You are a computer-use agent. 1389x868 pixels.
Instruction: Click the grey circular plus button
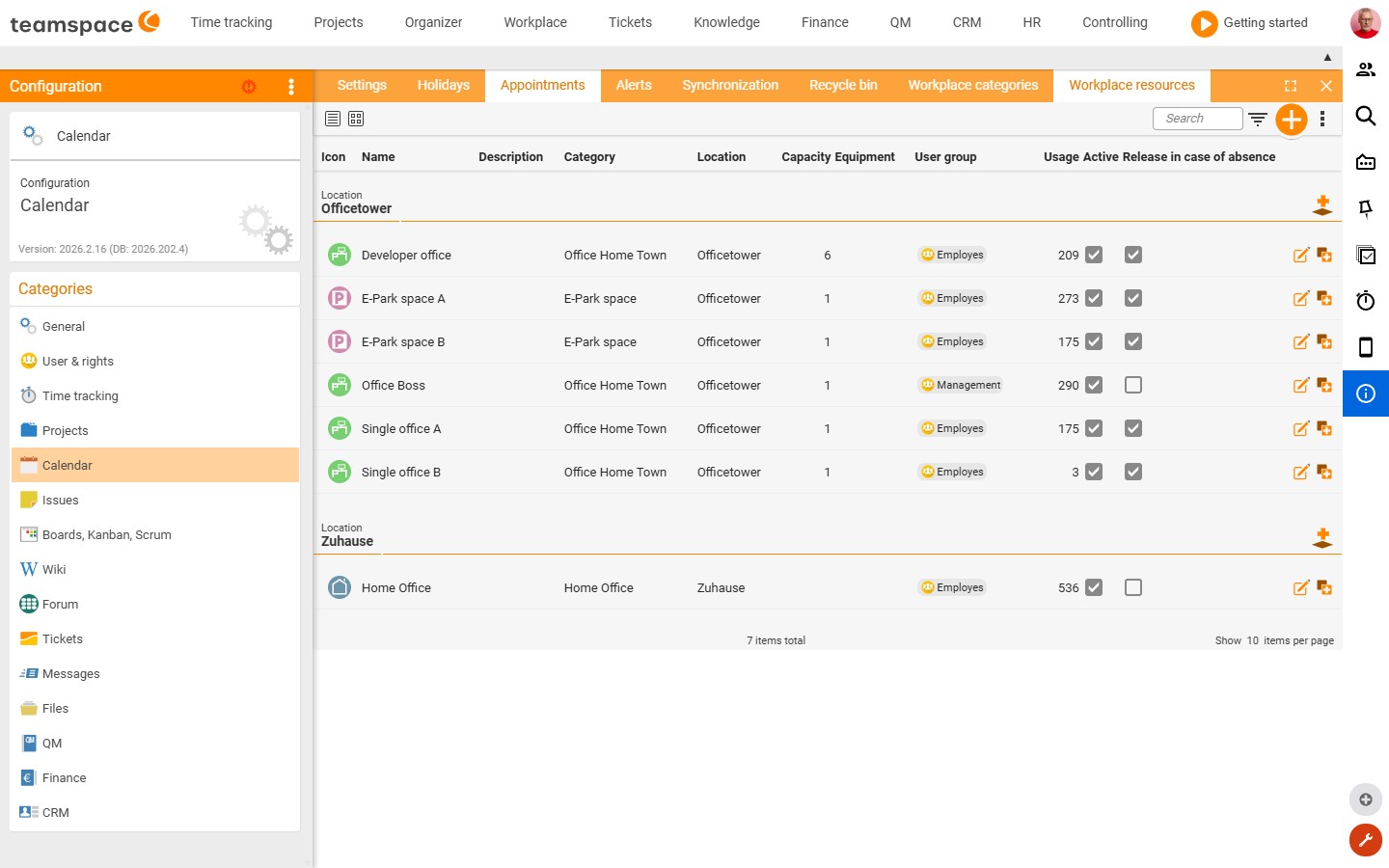1366,800
